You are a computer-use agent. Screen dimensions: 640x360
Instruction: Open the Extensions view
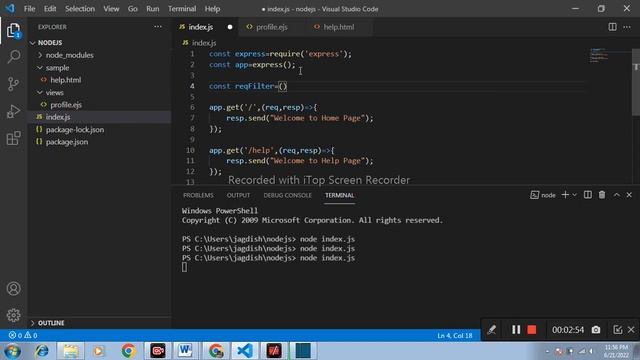pos(13,138)
